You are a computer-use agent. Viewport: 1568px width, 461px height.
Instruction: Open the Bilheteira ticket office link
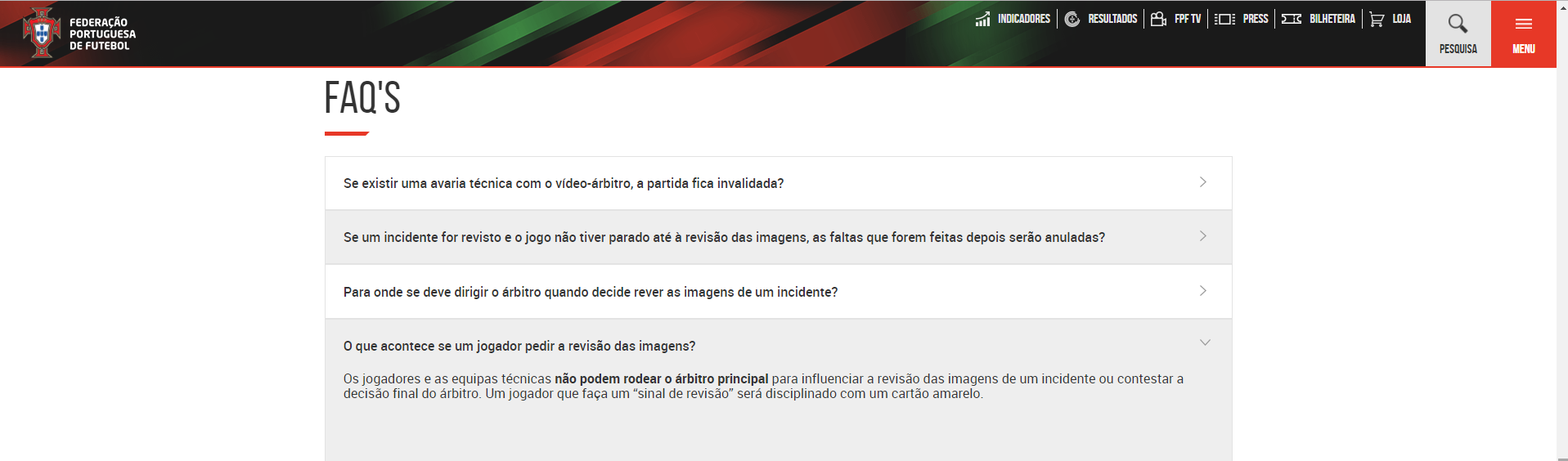click(x=1332, y=19)
